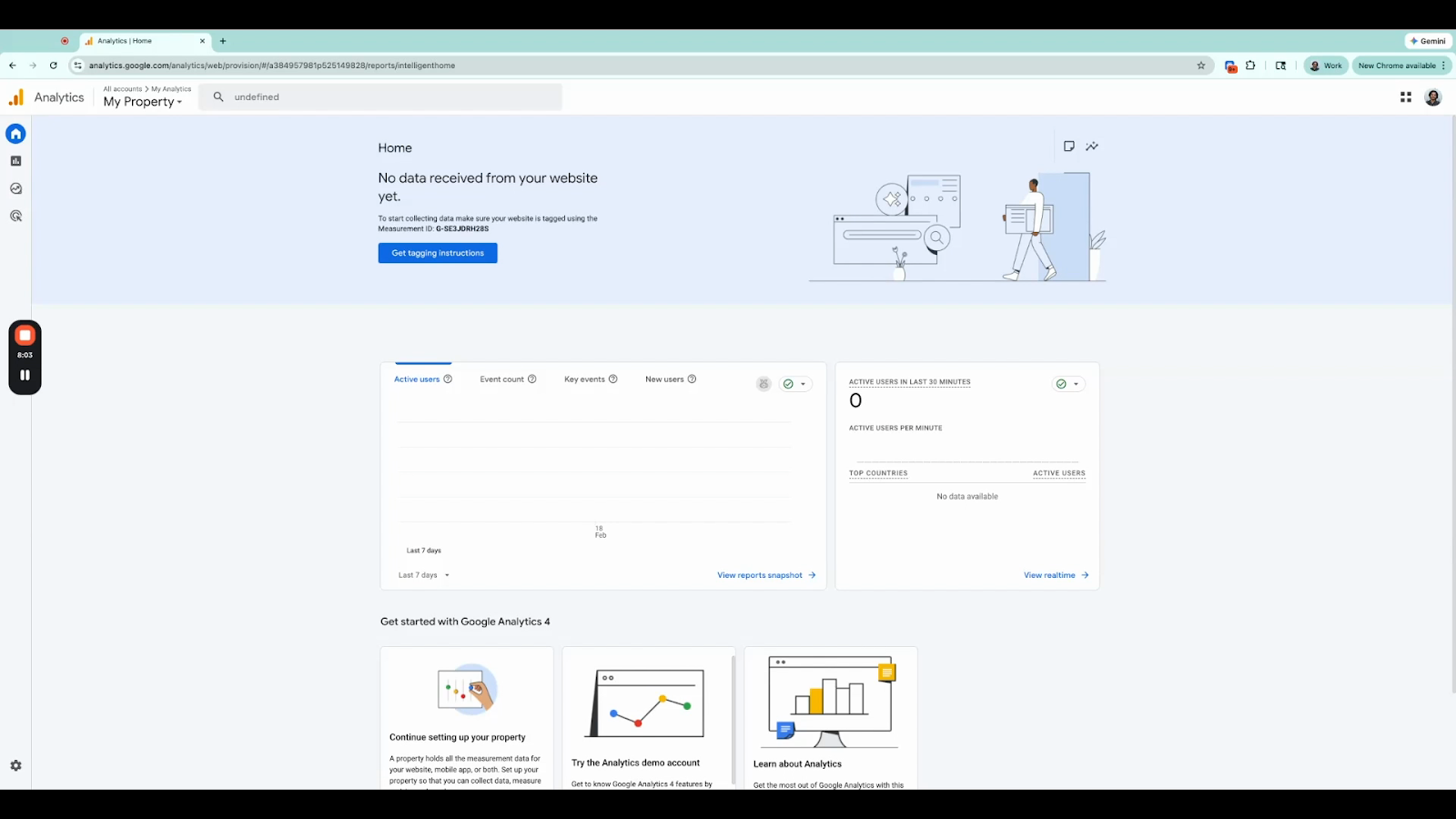Open Try the Analytics demo account card
Image resolution: width=1456 pixels, height=819 pixels.
click(x=647, y=717)
